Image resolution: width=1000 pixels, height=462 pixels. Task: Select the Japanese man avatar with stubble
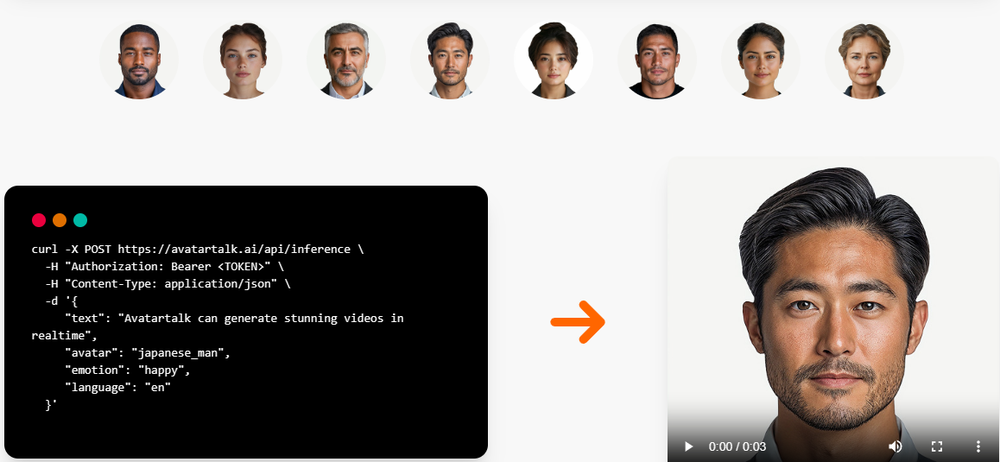[x=450, y=60]
